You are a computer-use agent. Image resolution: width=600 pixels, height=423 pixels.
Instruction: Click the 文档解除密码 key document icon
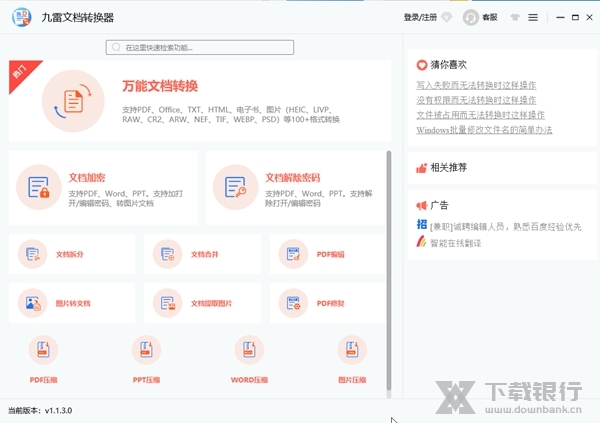tap(235, 187)
